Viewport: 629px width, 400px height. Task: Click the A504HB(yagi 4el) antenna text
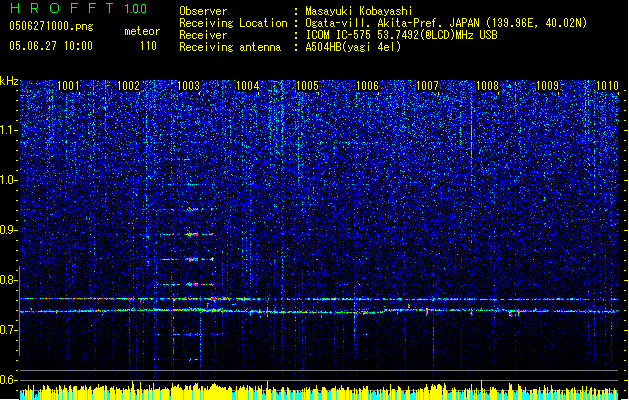coord(353,47)
